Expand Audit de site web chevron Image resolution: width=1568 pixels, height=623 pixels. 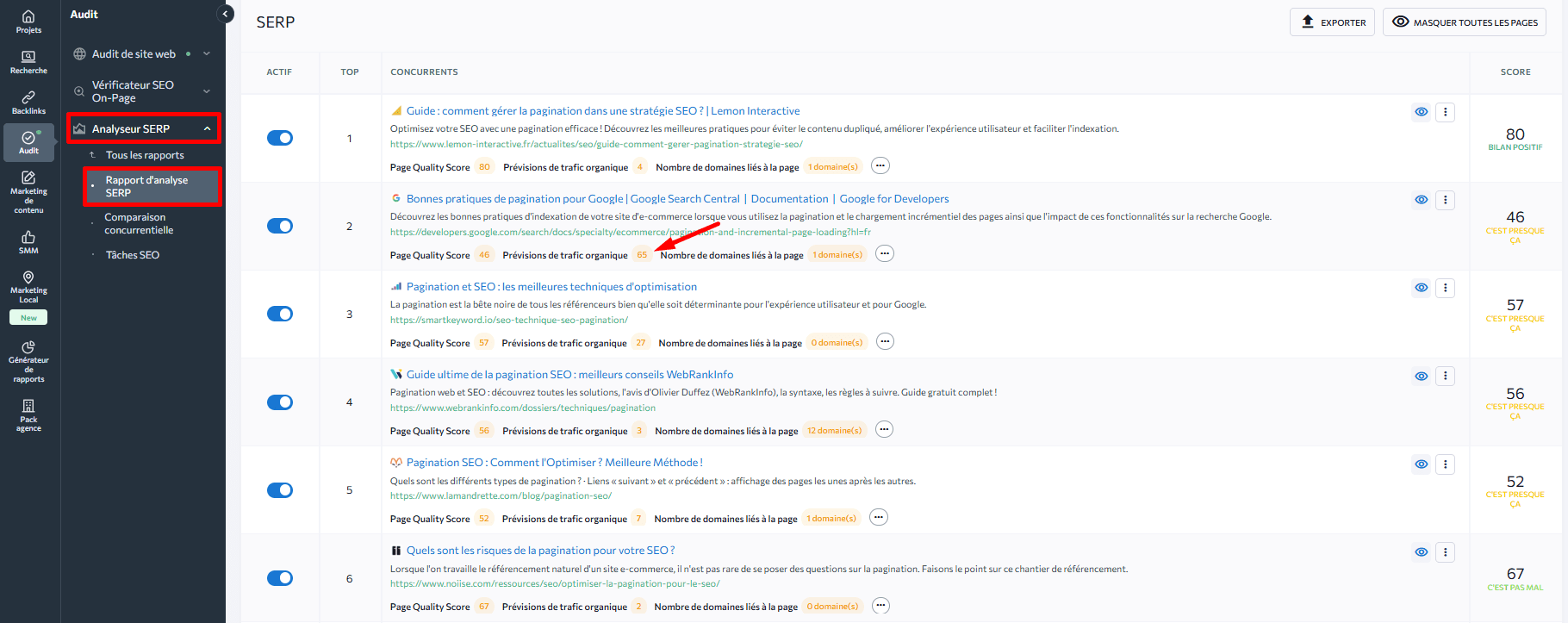[207, 53]
